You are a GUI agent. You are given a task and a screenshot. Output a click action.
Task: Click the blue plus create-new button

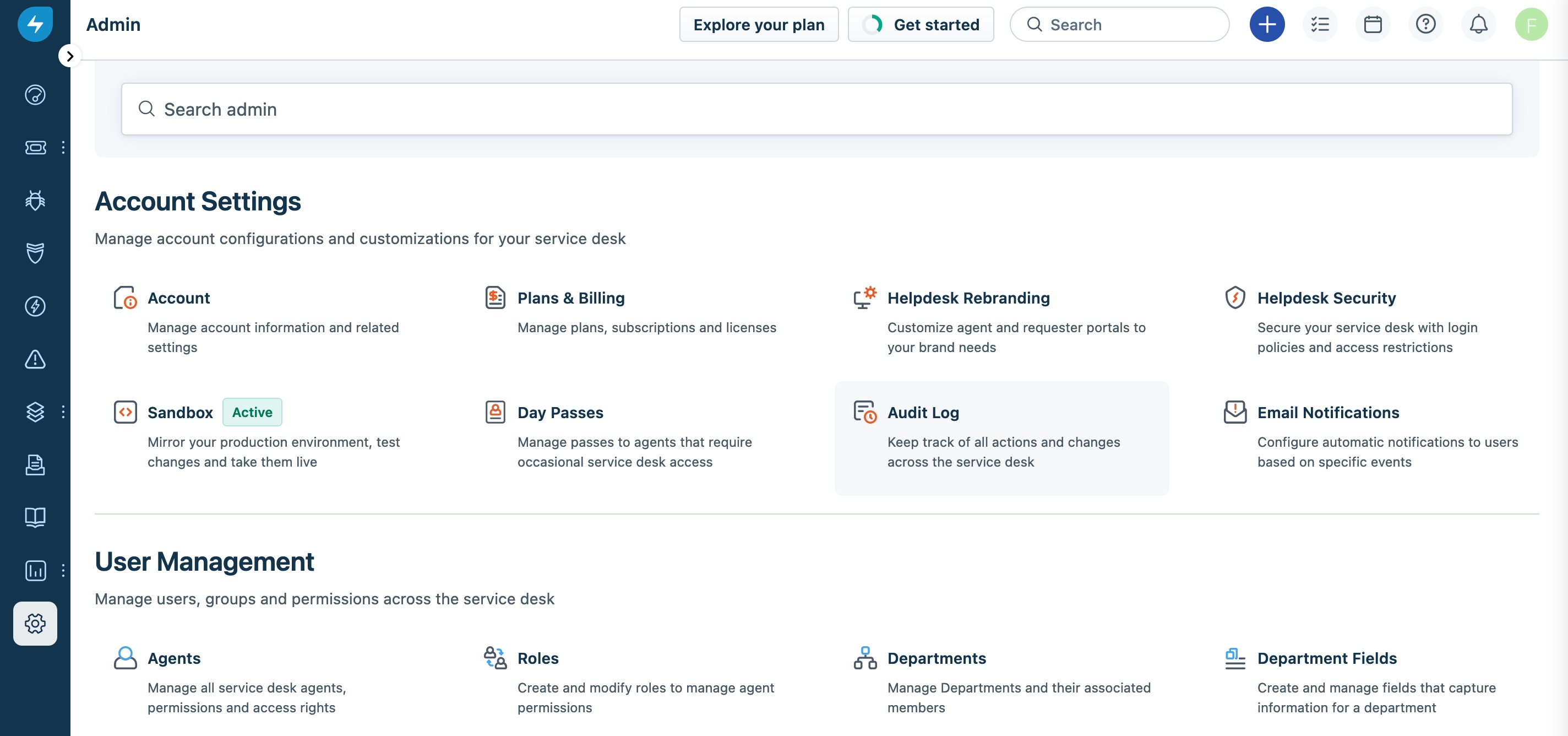1267,24
